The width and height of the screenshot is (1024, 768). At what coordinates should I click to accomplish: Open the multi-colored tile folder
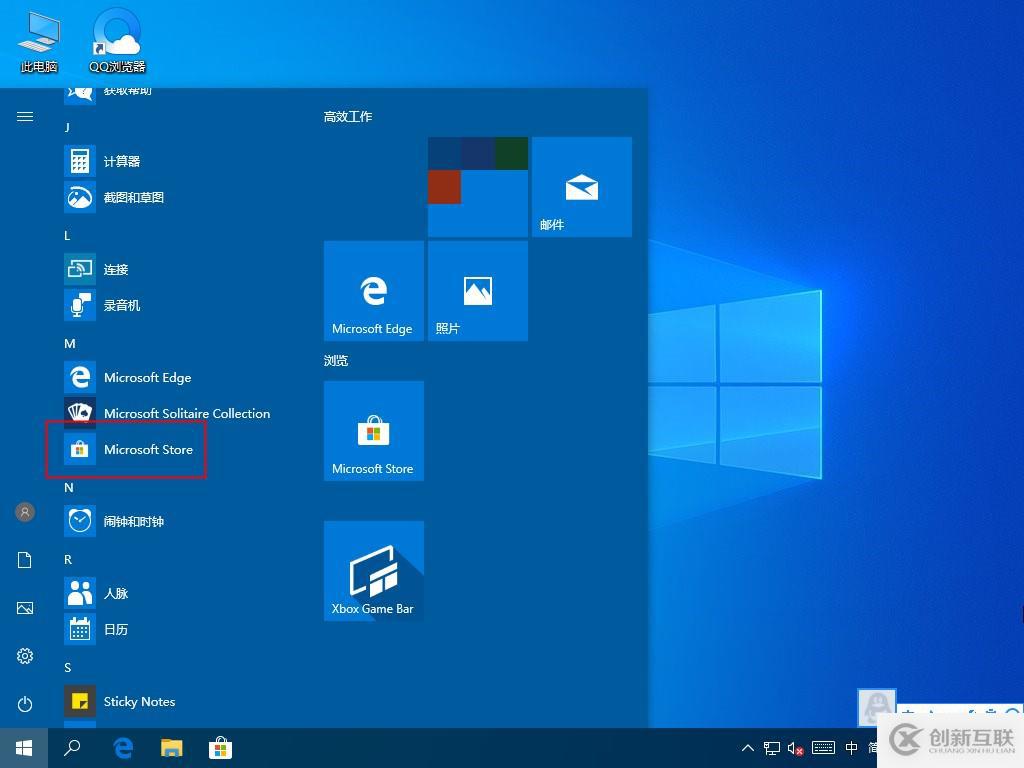pos(478,187)
